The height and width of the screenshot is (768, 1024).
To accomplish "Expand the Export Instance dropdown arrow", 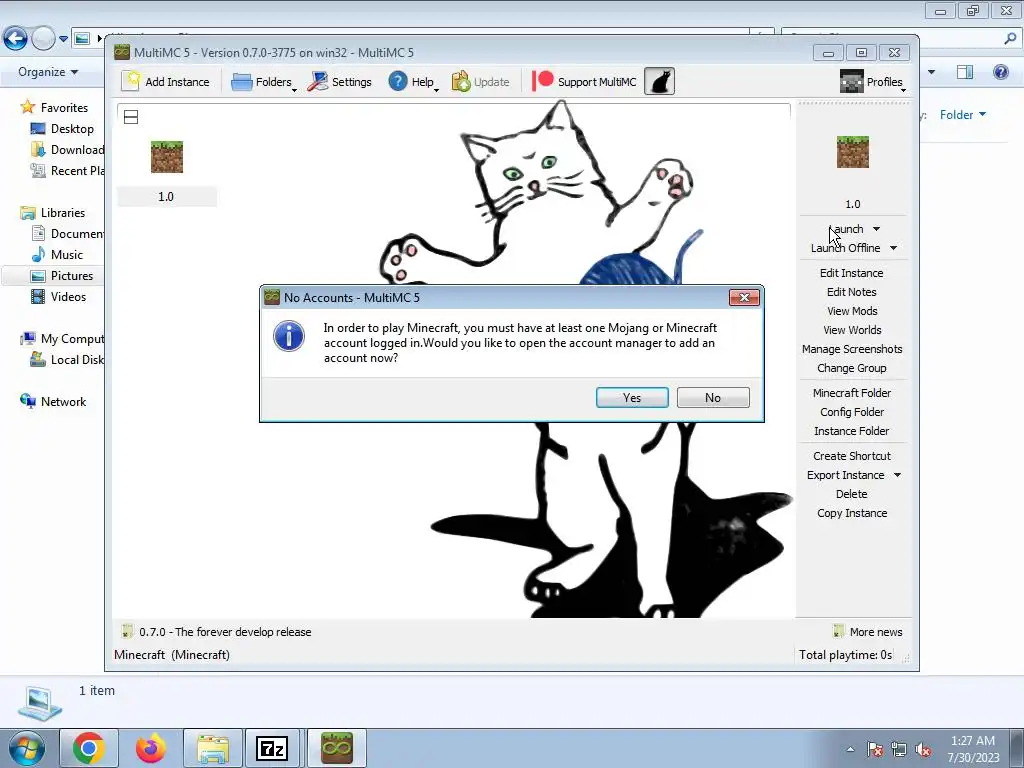I will click(897, 475).
